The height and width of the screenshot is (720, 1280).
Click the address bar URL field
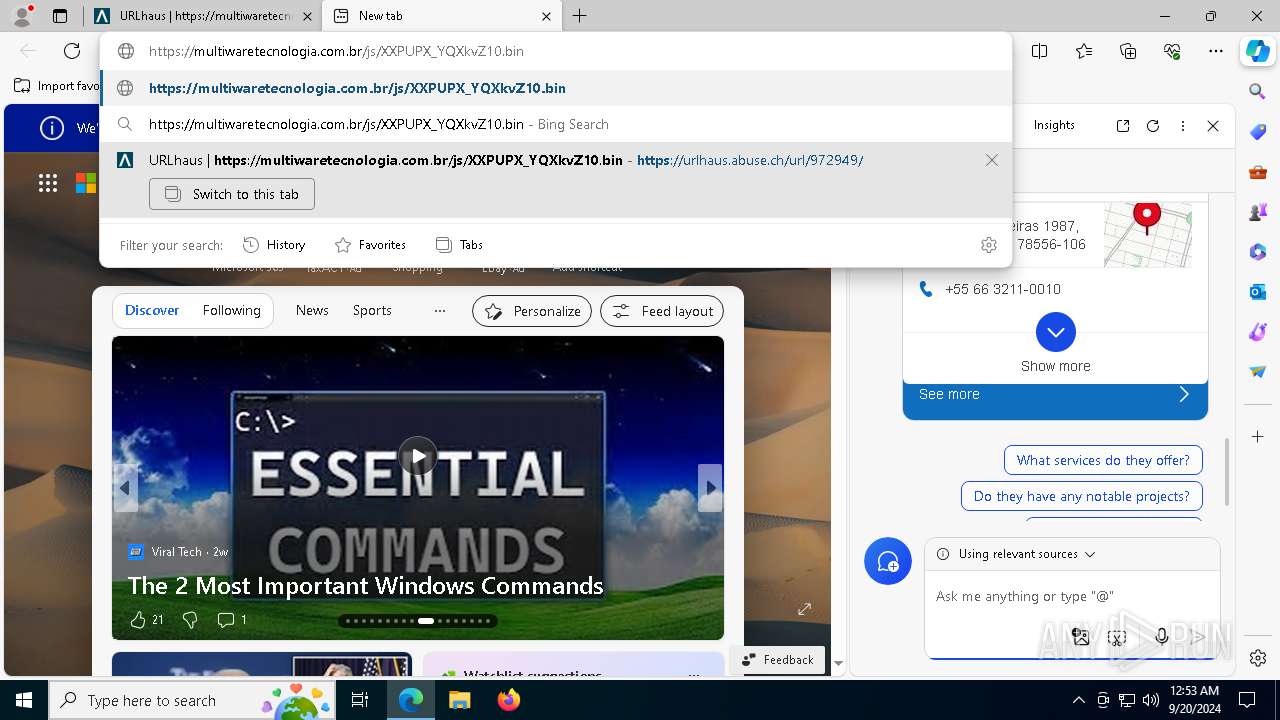click(x=556, y=51)
